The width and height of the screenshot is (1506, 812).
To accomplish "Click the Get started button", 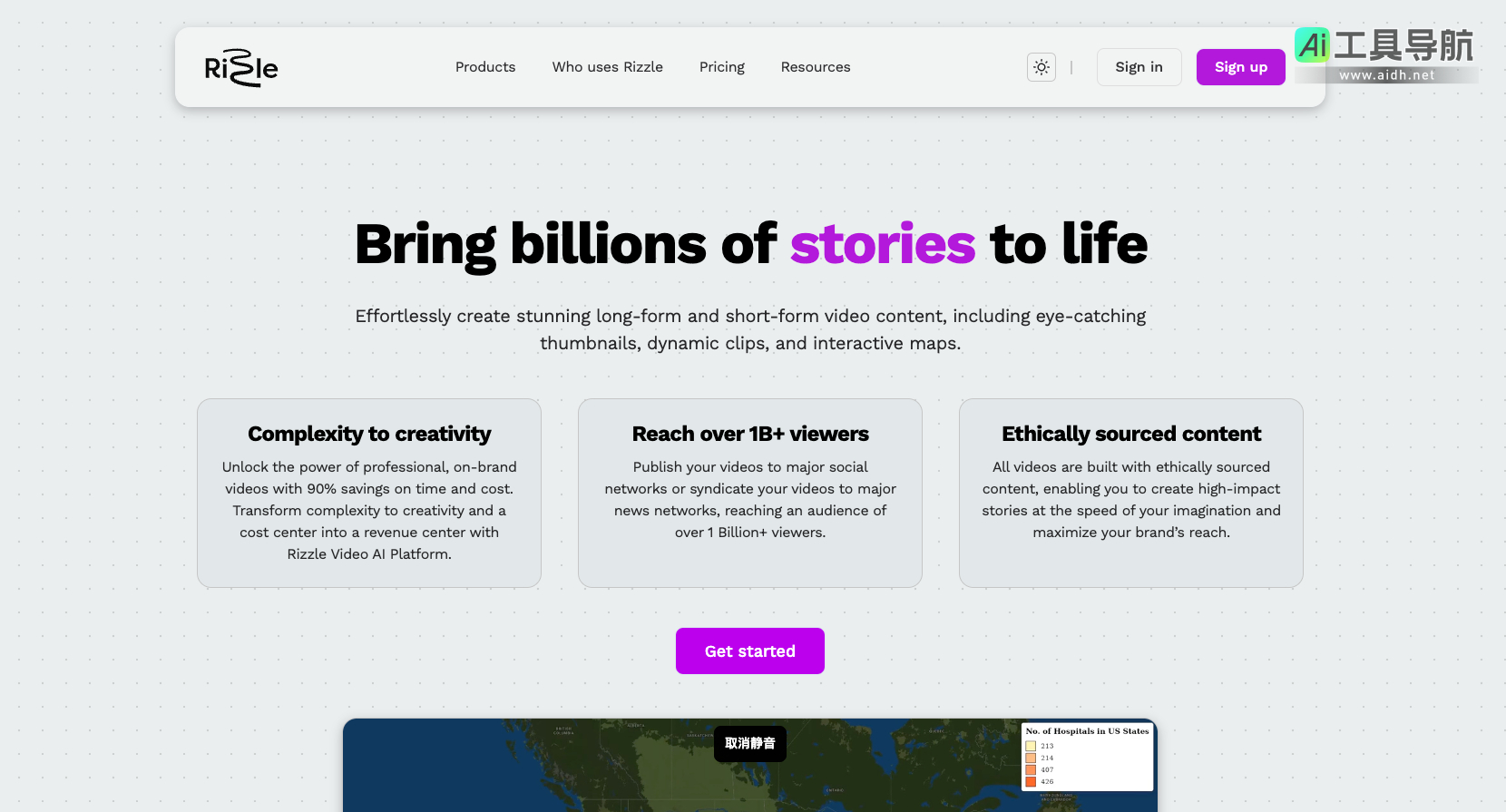I will pyautogui.click(x=750, y=651).
